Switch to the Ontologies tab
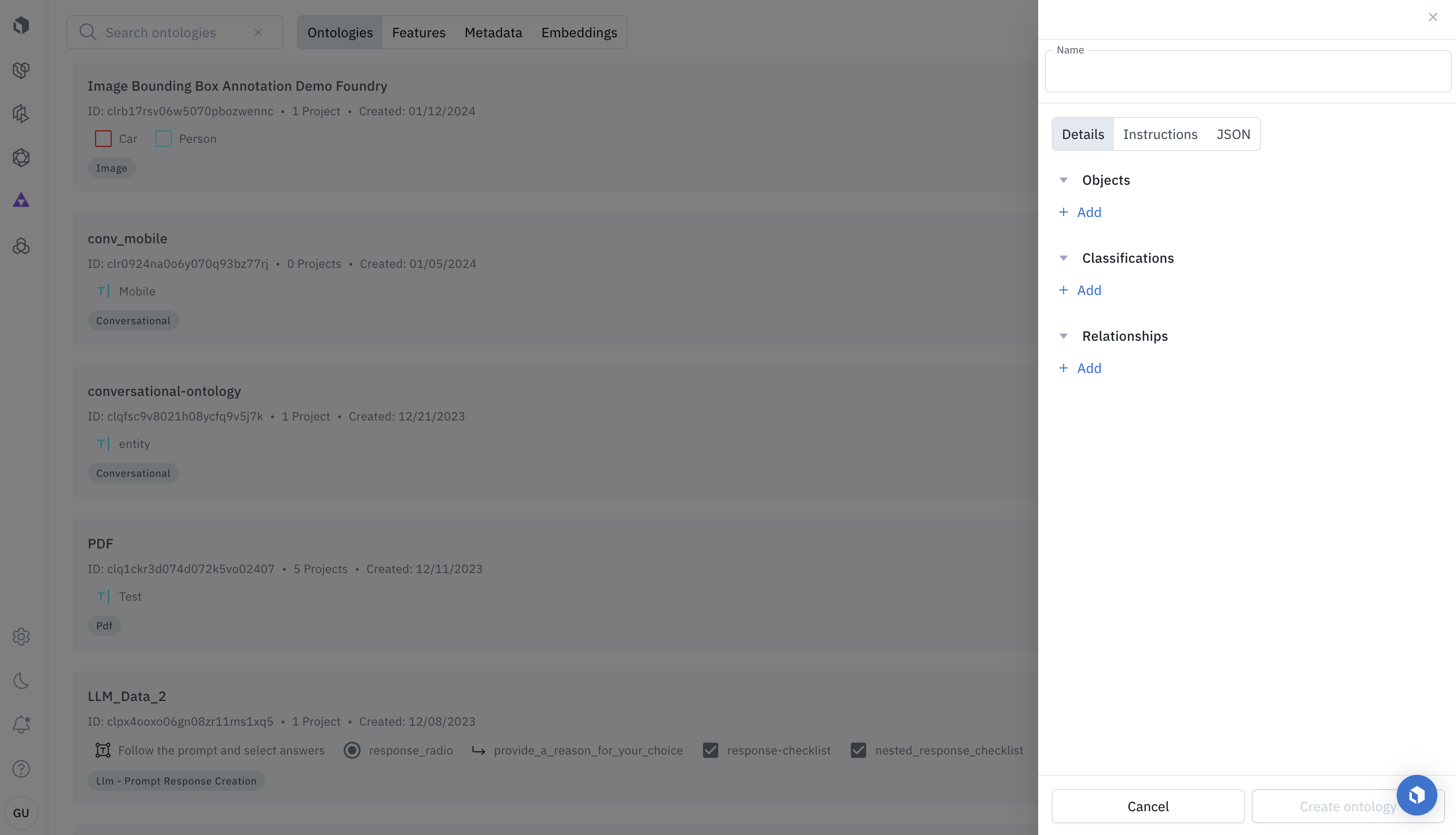This screenshot has width=1456, height=835. point(340,32)
